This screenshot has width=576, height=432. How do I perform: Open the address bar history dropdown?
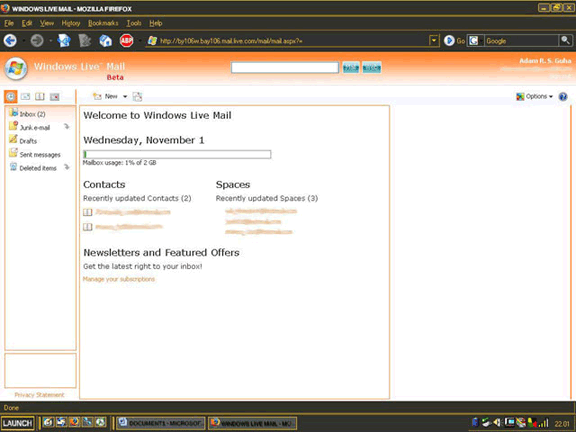(x=434, y=40)
